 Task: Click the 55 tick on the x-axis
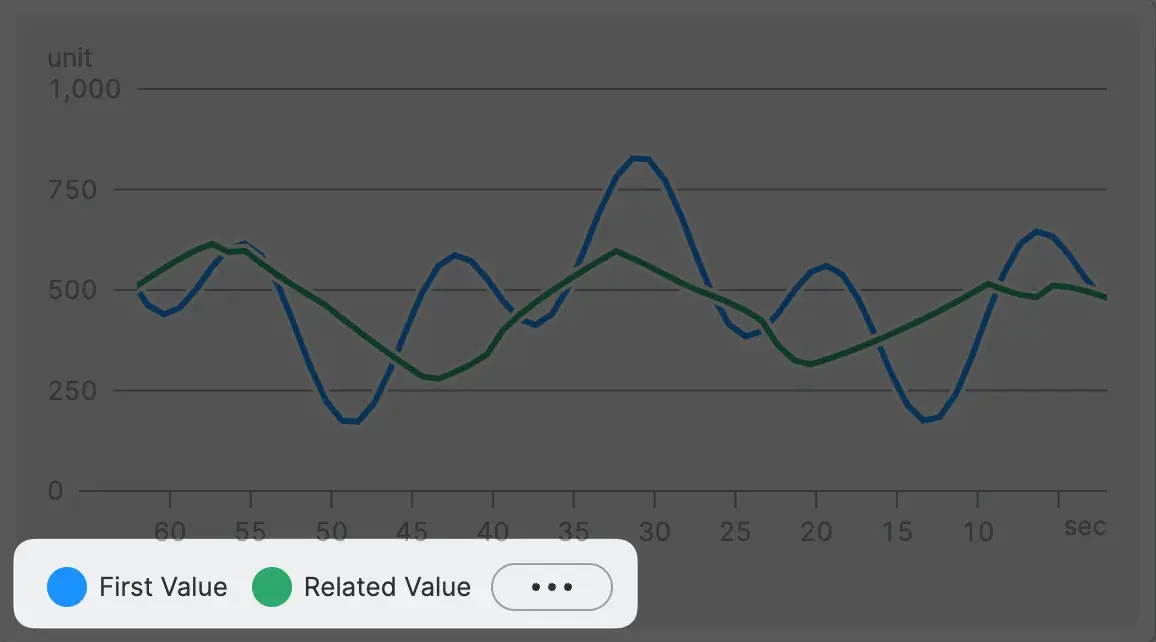250,531
